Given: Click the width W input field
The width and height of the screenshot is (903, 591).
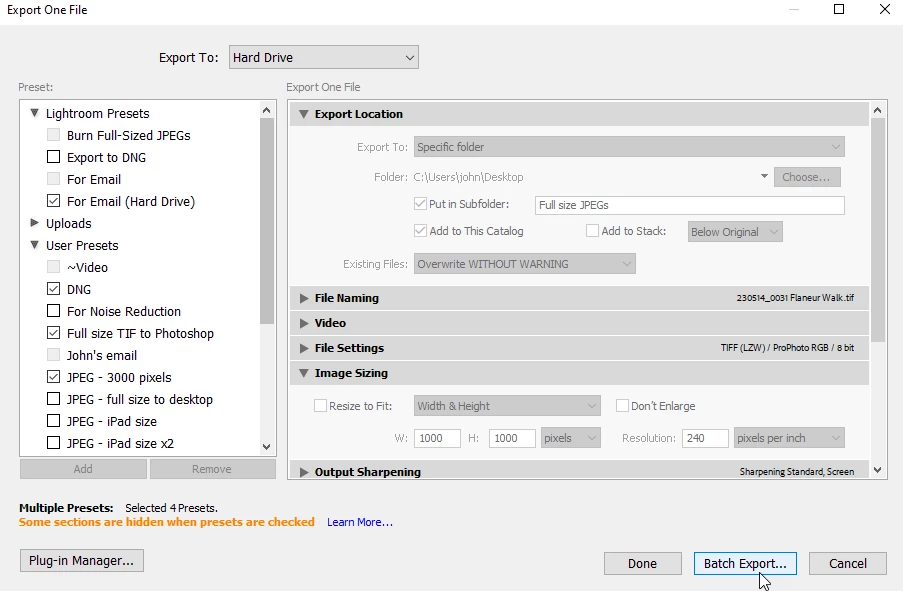Looking at the screenshot, I should point(437,438).
